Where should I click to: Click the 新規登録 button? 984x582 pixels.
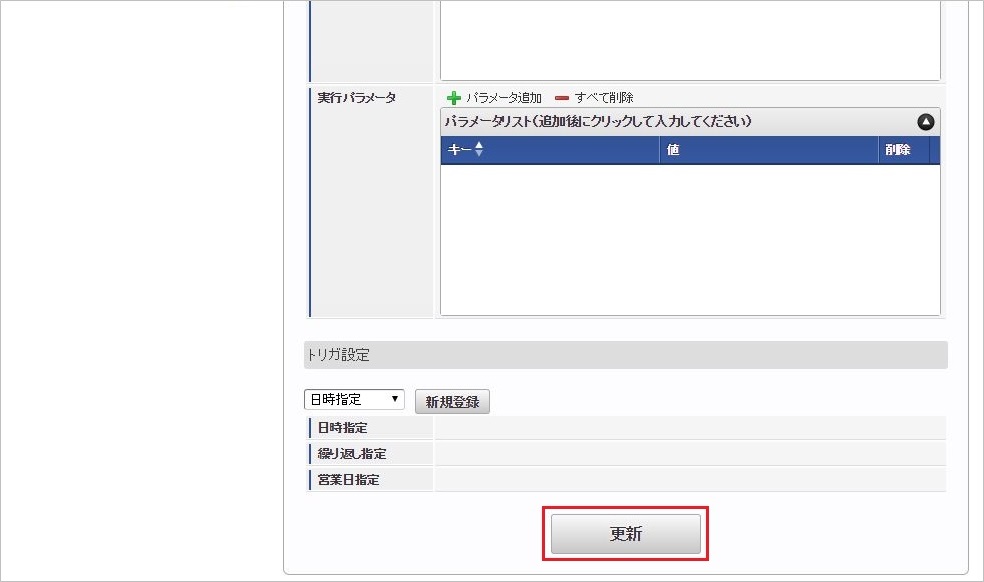click(x=452, y=402)
